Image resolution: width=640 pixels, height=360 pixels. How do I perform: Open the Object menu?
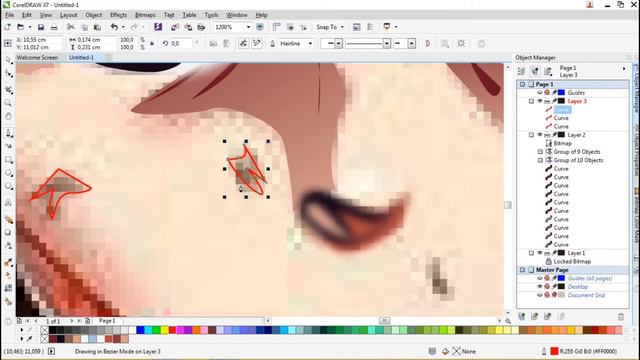[x=93, y=15]
